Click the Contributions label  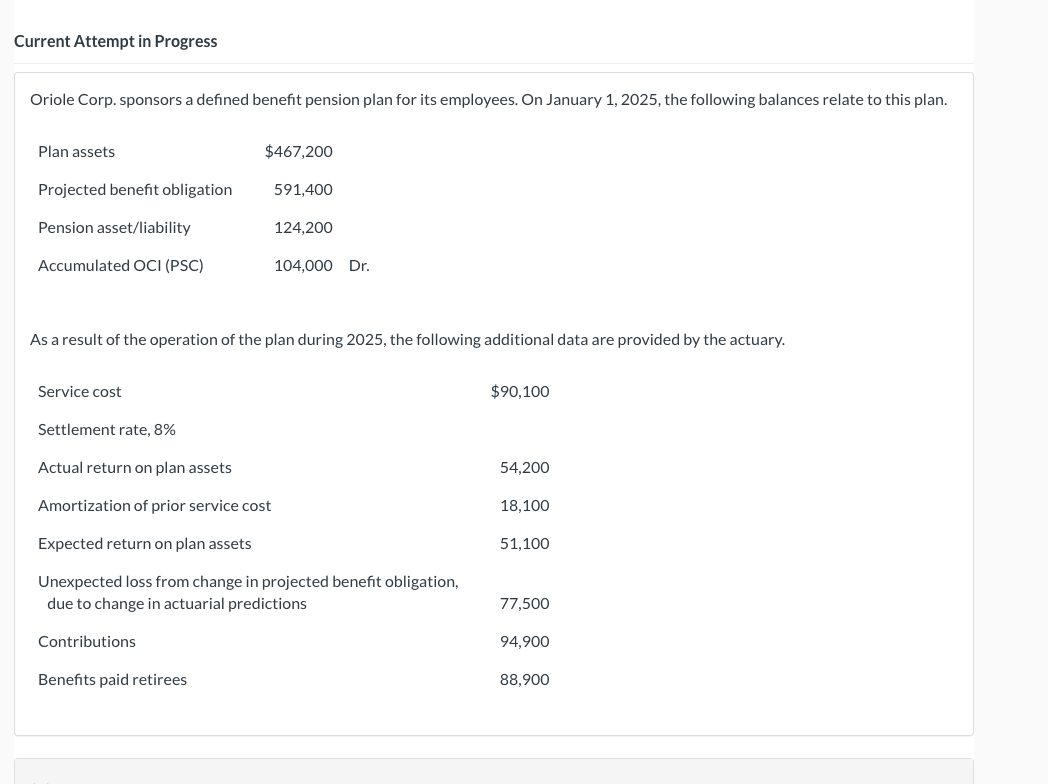(x=87, y=641)
